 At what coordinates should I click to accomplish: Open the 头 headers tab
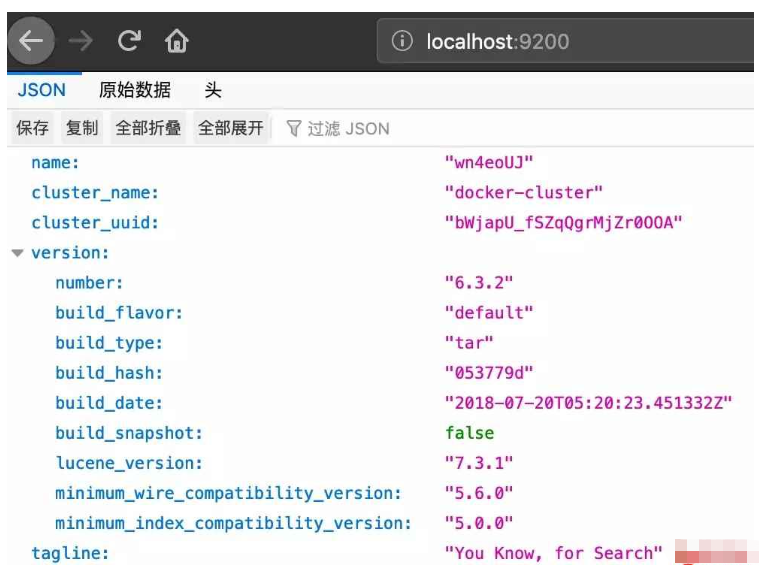click(213, 90)
